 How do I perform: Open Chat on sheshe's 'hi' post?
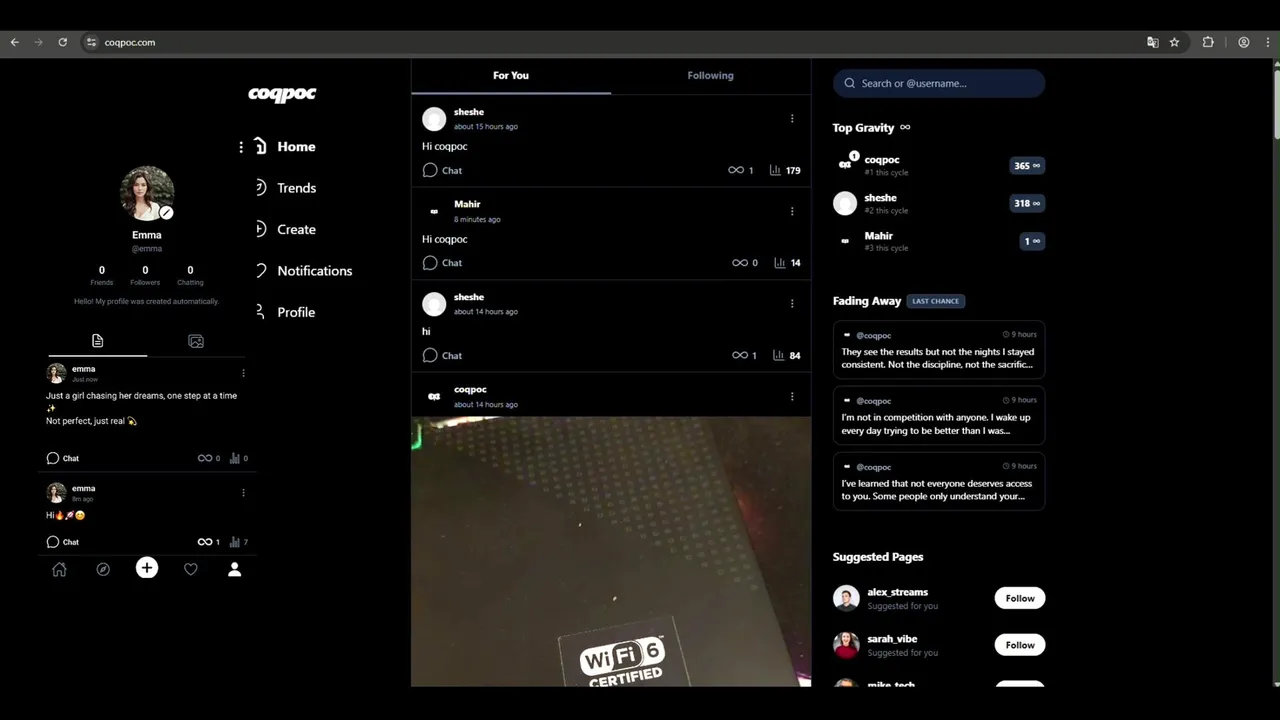442,355
